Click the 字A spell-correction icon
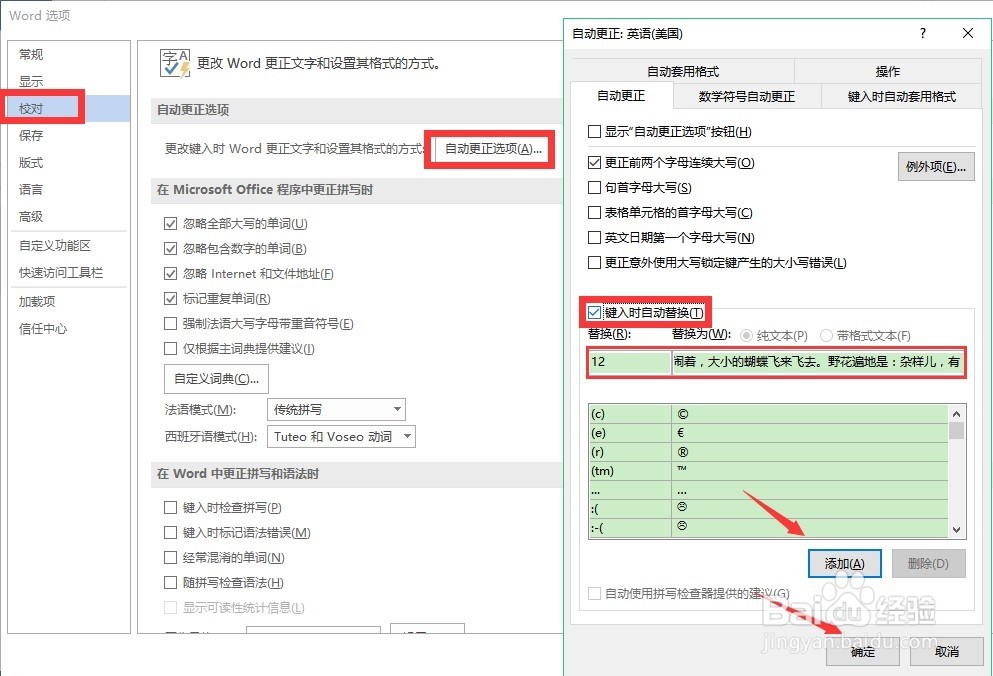The image size is (993, 676). [x=174, y=61]
